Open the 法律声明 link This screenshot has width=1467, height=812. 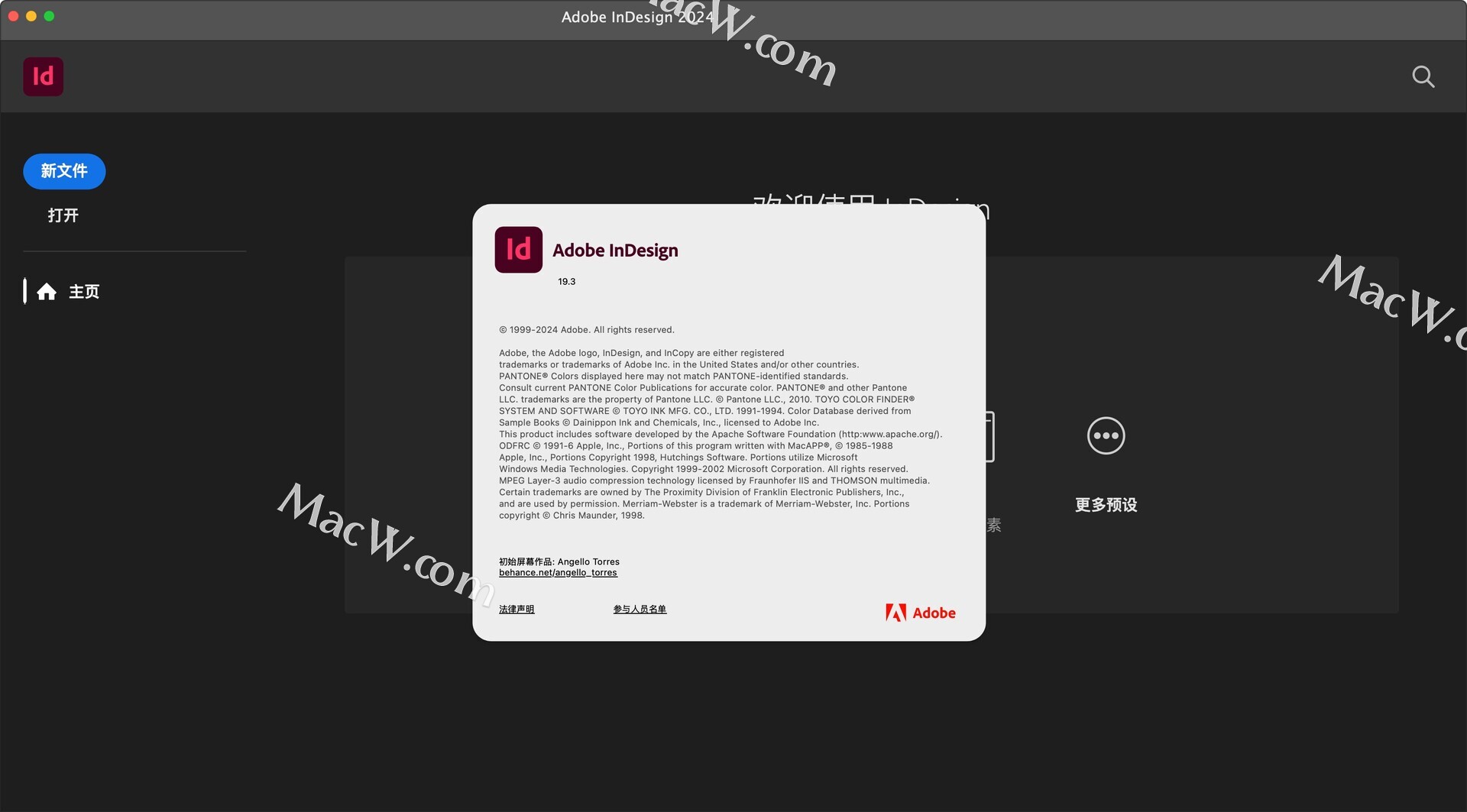517,610
